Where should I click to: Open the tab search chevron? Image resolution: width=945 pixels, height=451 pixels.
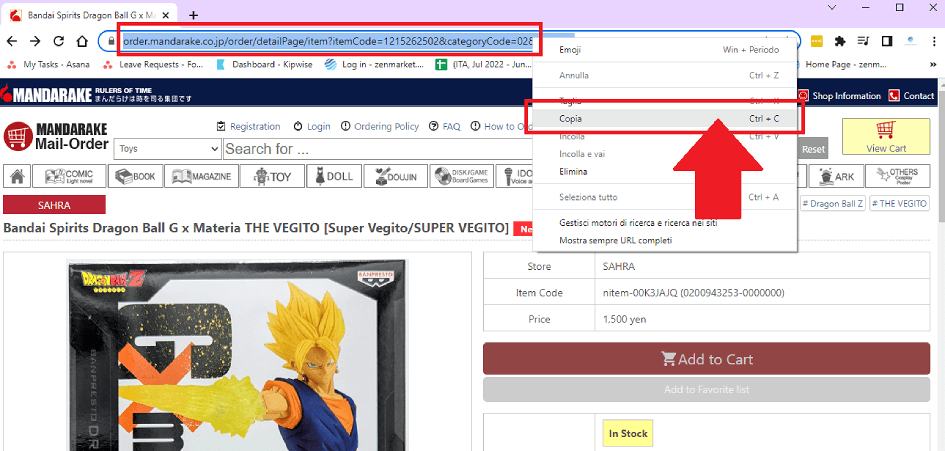832,7
